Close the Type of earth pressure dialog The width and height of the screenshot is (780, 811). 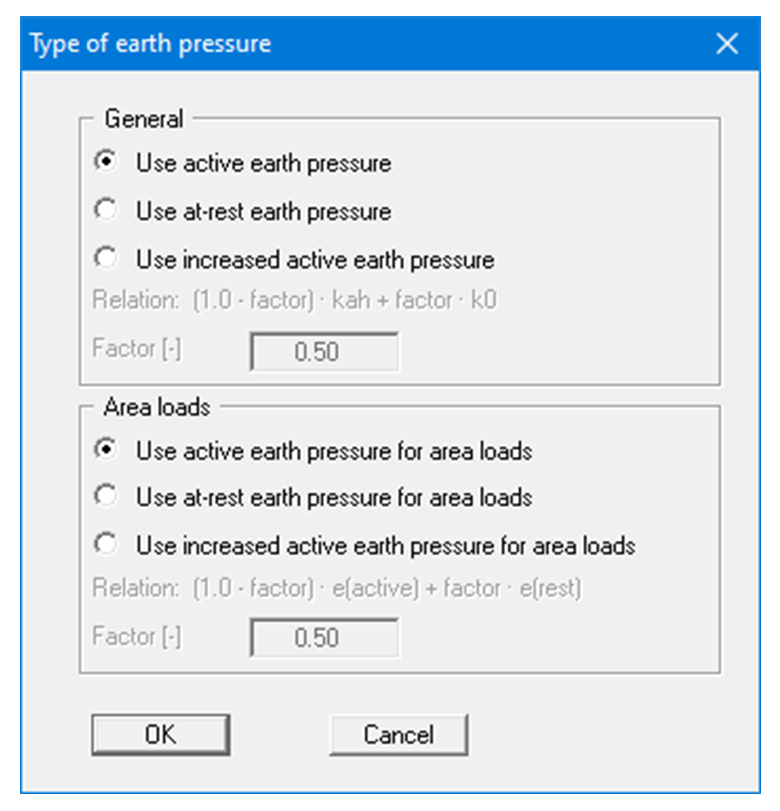[x=729, y=43]
